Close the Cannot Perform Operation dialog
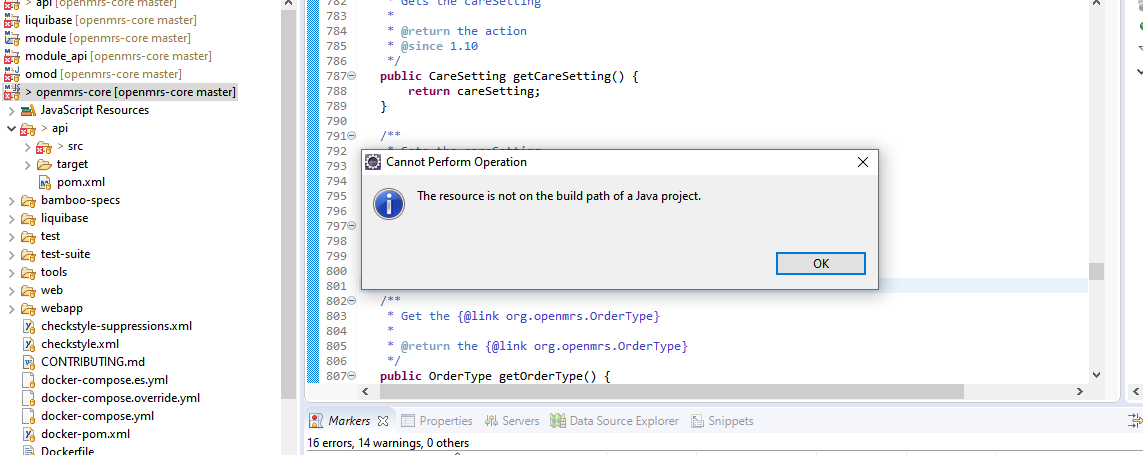 [862, 162]
